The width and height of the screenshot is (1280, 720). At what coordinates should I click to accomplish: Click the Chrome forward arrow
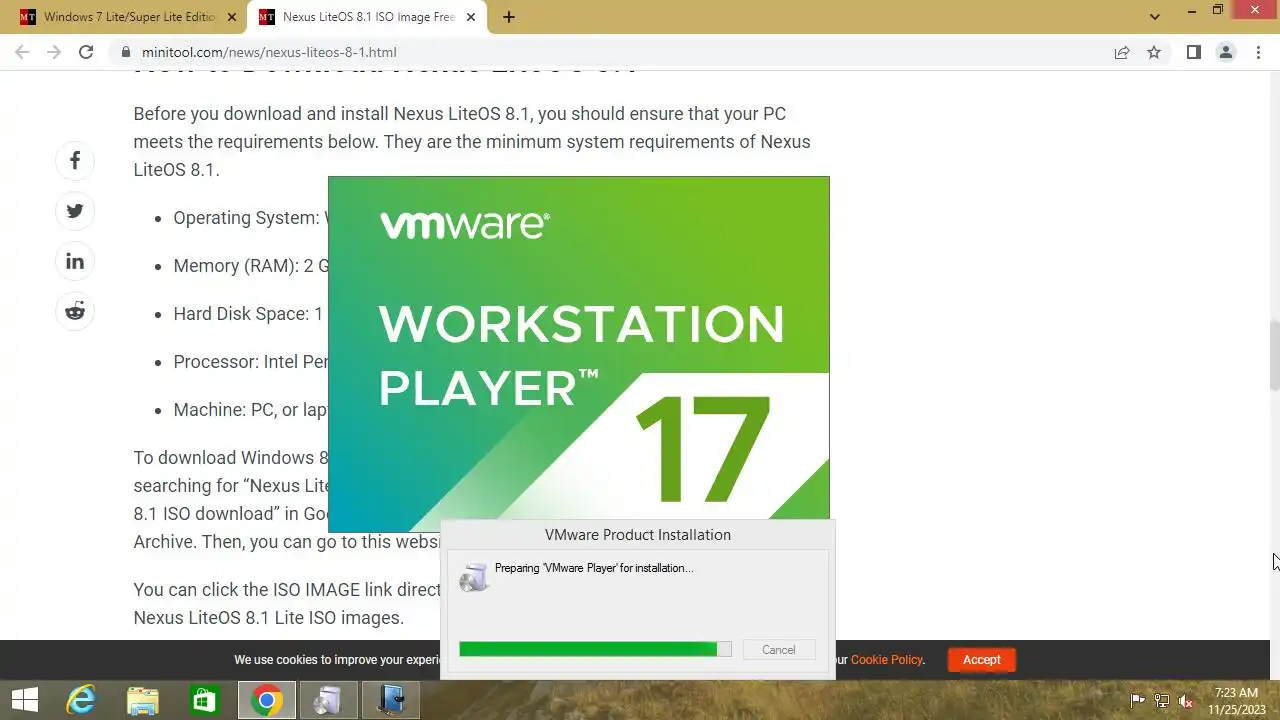point(54,52)
